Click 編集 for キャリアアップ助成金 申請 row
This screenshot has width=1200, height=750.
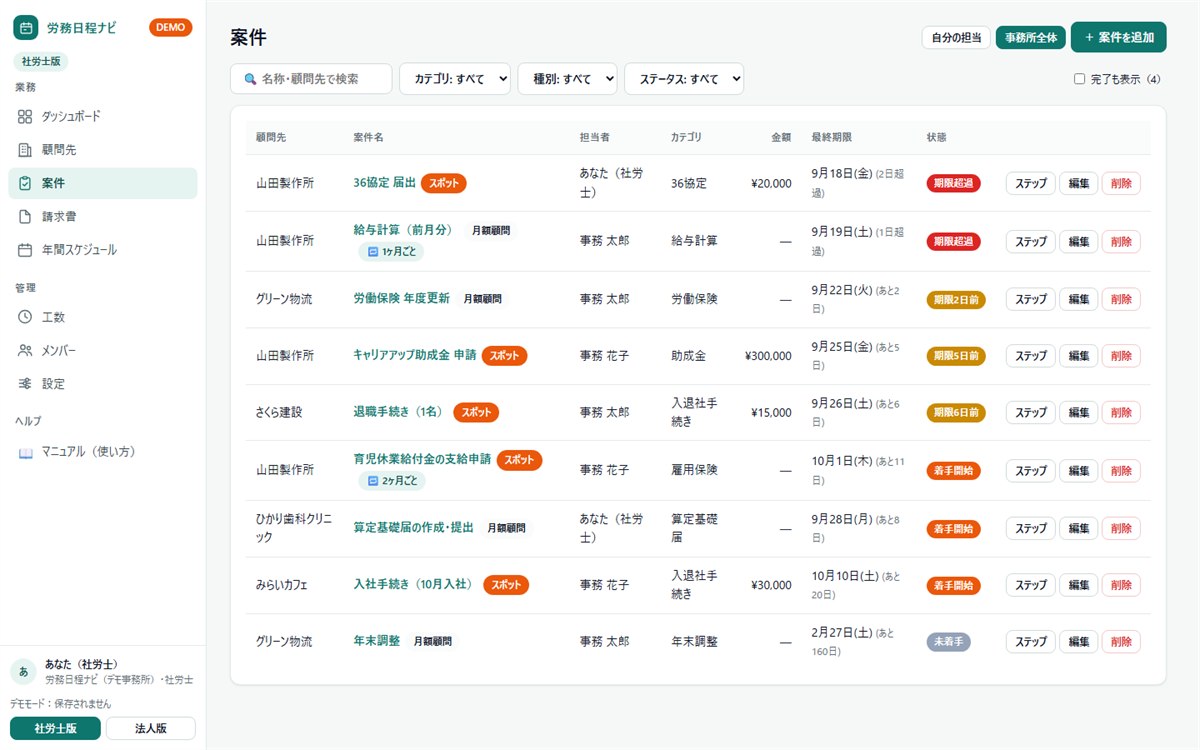(1078, 356)
